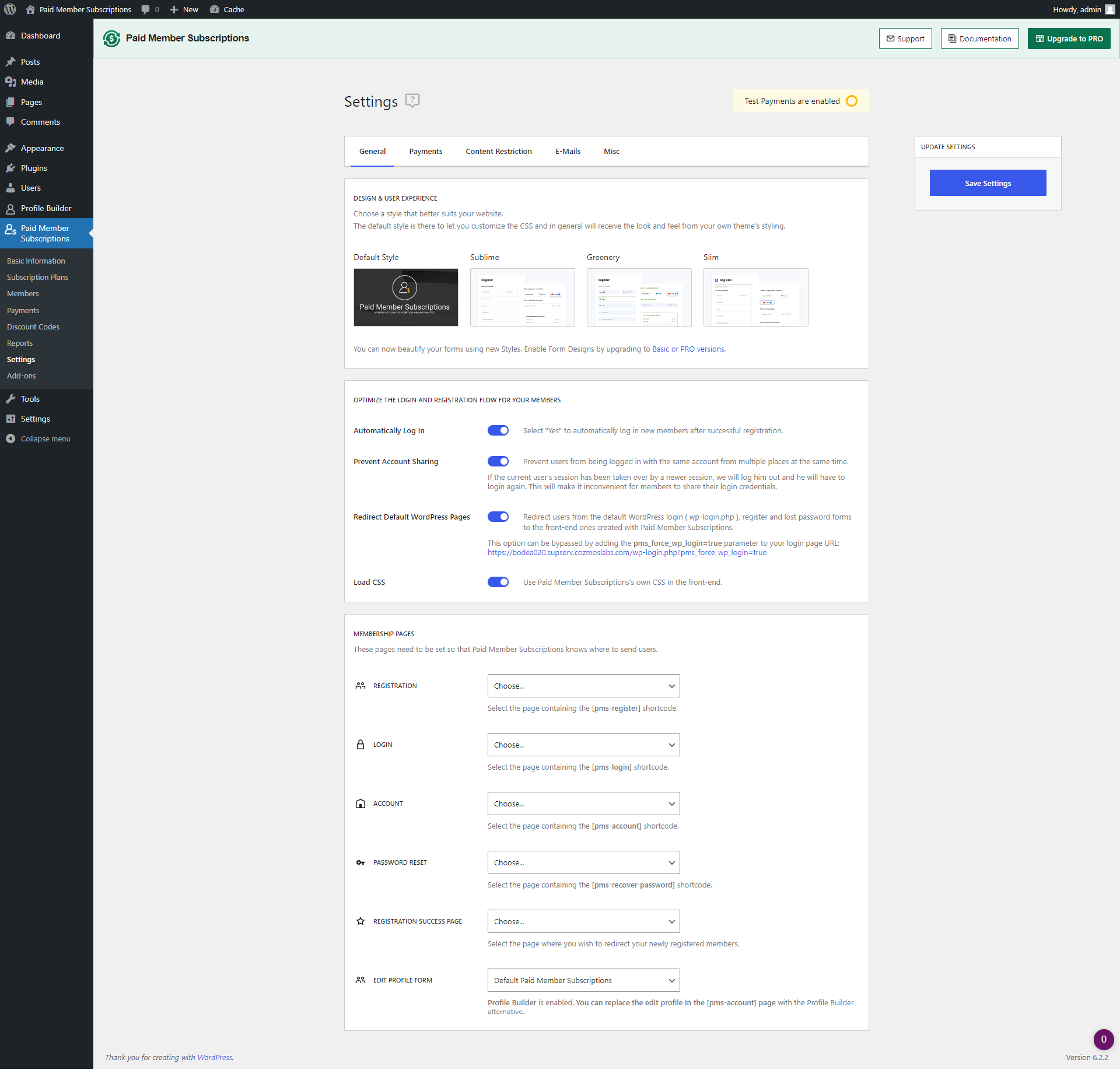Open Appearance brush icon menu
This screenshot has width=1120, height=1070.
pos(10,148)
